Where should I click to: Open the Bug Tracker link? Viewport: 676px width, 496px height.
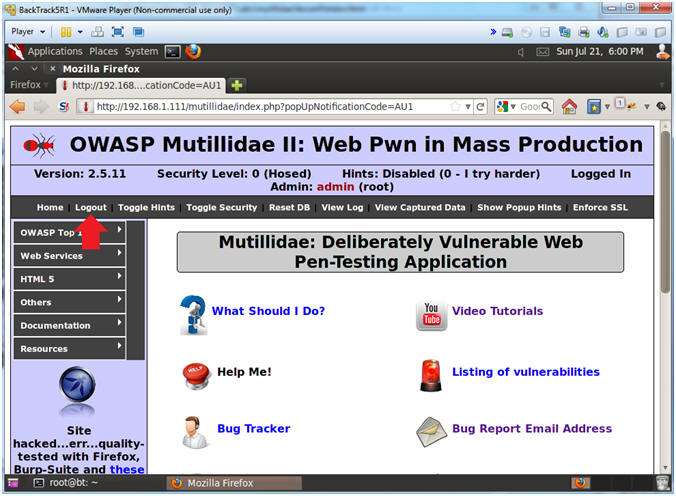pyautogui.click(x=254, y=428)
